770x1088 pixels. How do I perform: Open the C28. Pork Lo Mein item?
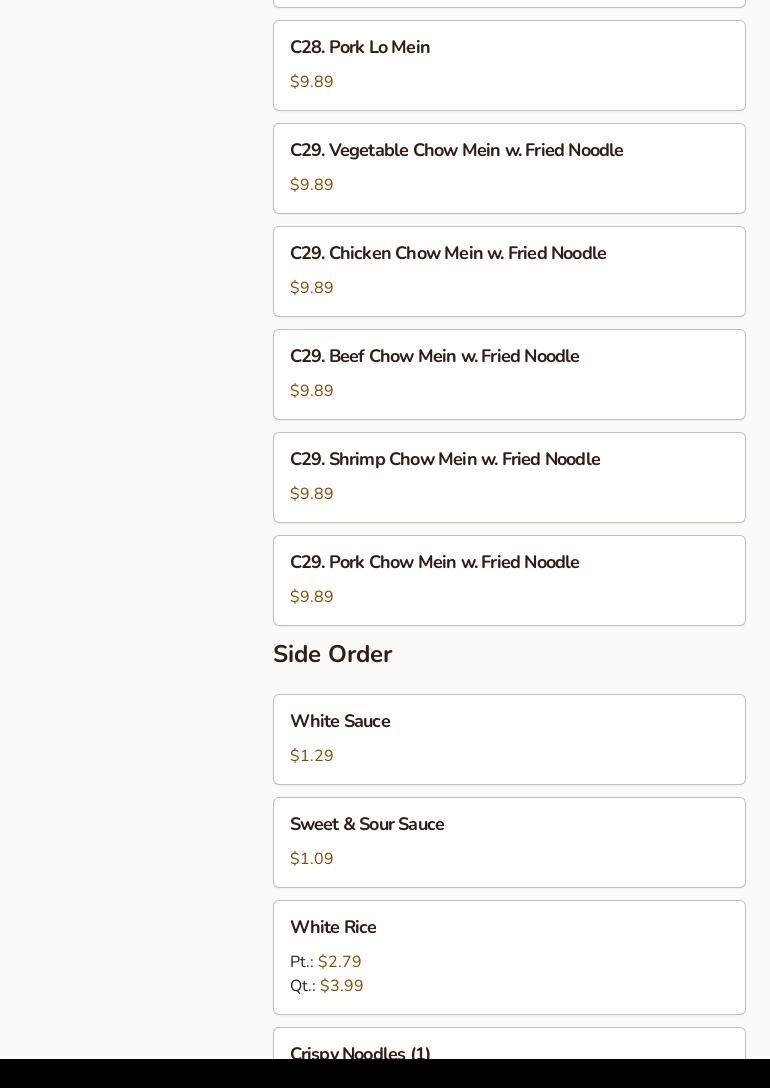click(360, 48)
